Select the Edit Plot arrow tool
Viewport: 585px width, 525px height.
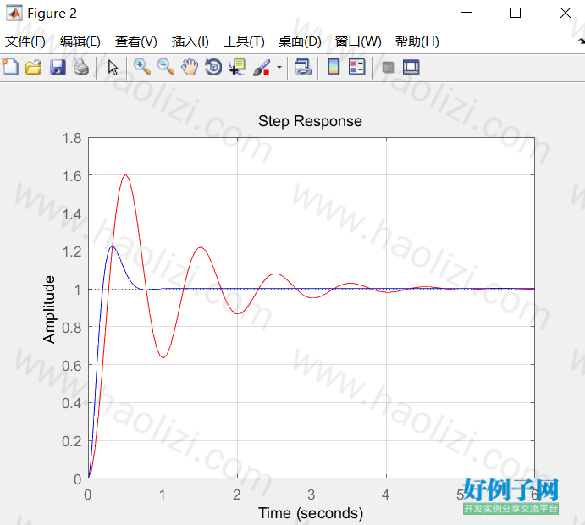pyautogui.click(x=112, y=68)
